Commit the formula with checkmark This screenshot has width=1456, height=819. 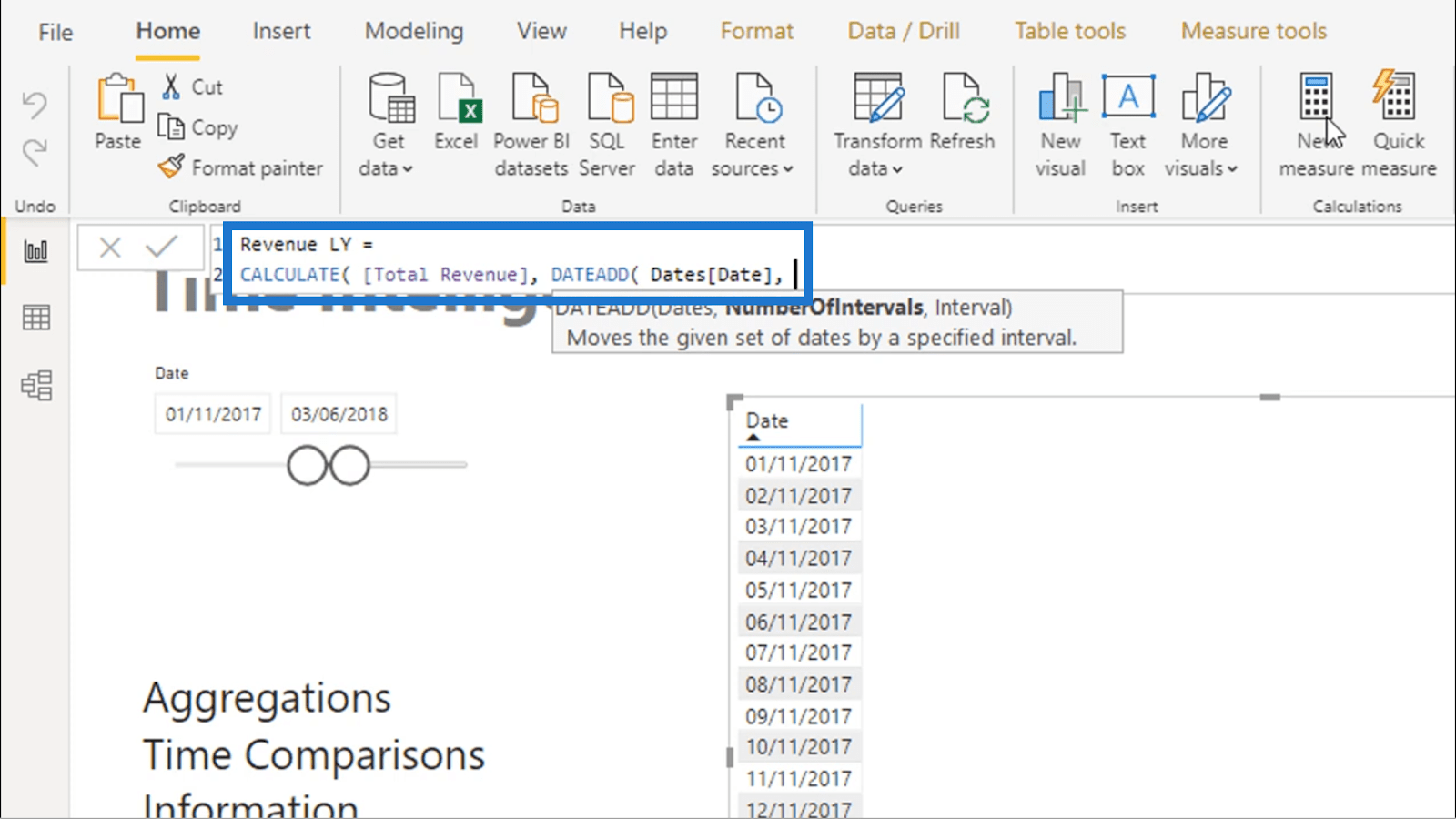[162, 247]
